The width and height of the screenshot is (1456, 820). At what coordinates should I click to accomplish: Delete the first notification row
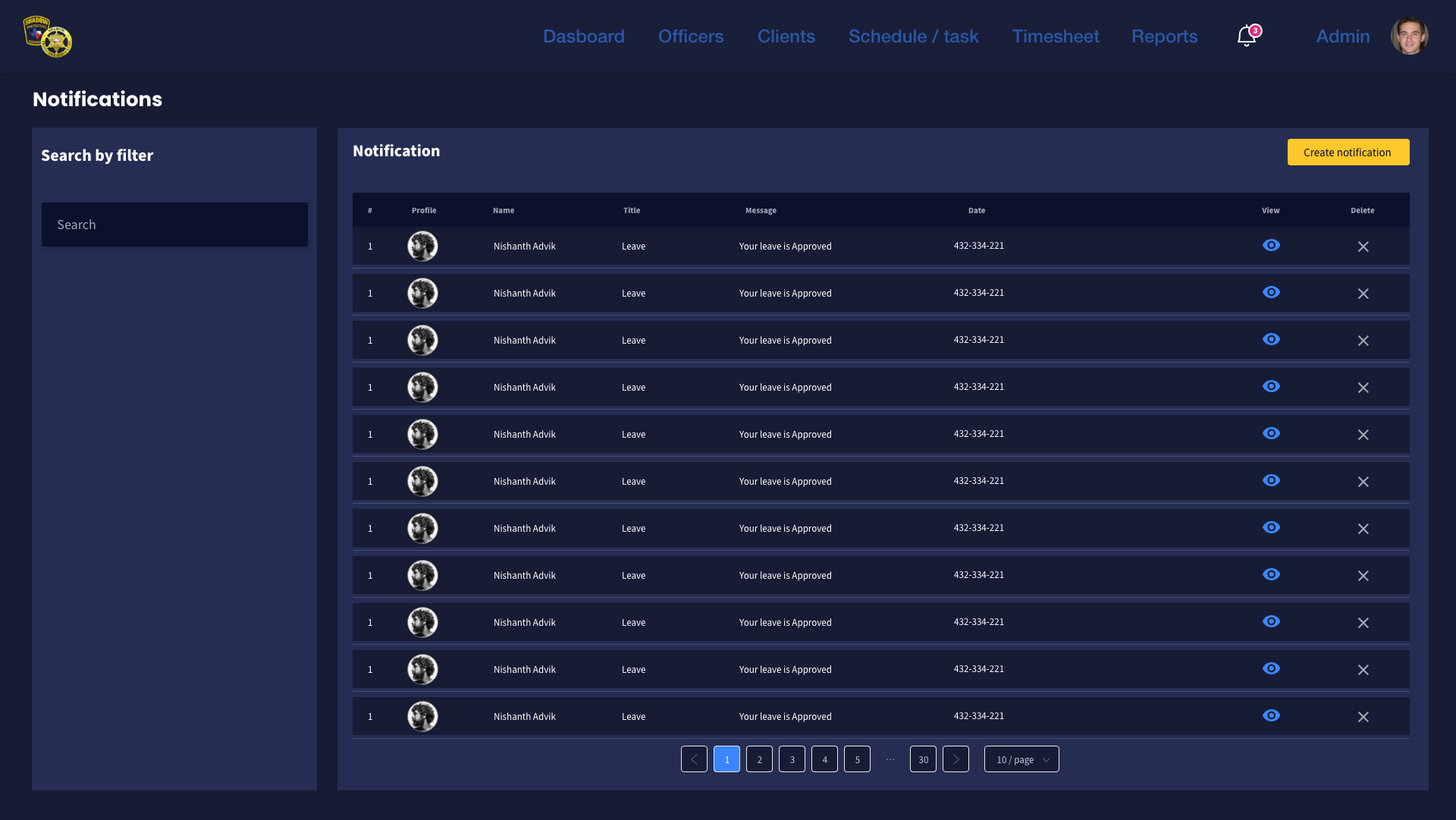coord(1363,247)
